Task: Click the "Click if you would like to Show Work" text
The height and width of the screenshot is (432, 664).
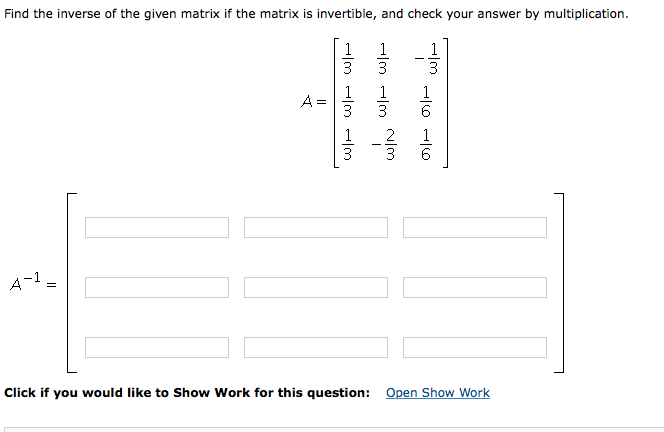Action: tap(187, 393)
